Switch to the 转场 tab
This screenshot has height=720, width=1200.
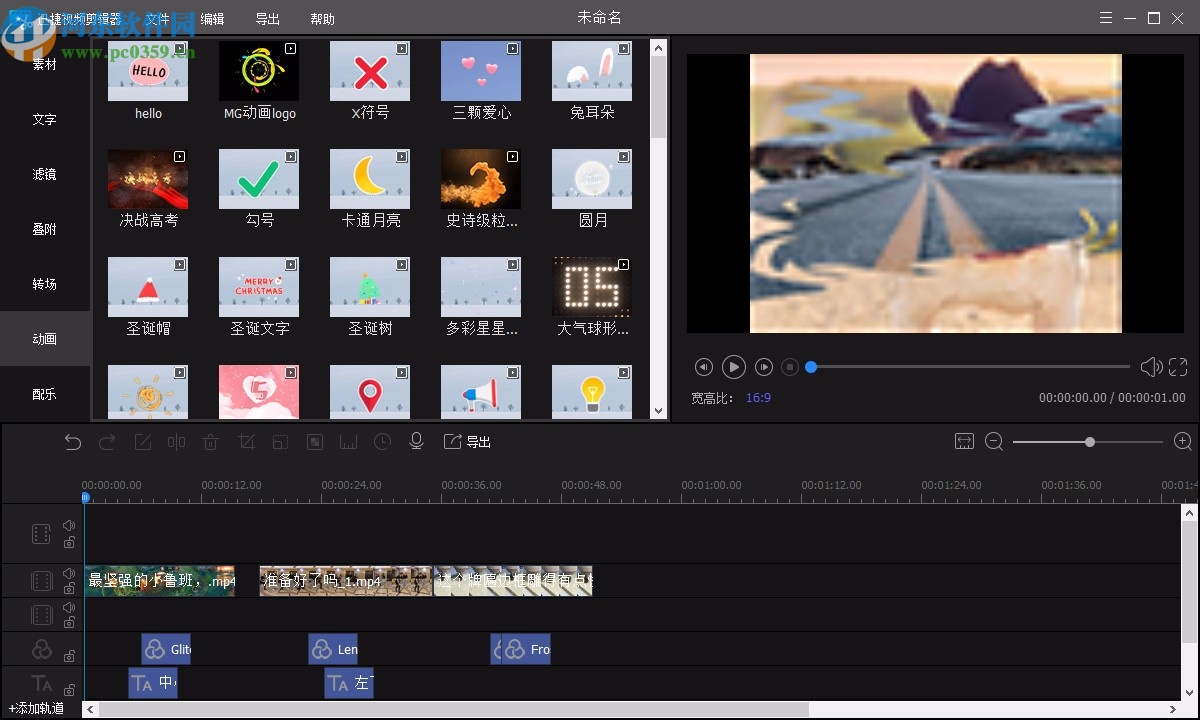tap(45, 284)
